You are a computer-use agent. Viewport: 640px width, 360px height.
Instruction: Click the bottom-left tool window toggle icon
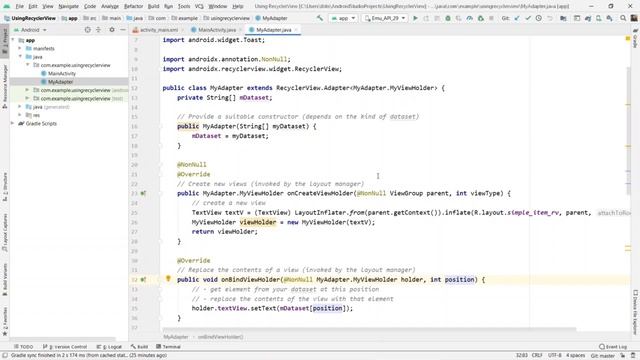[x=4, y=356]
